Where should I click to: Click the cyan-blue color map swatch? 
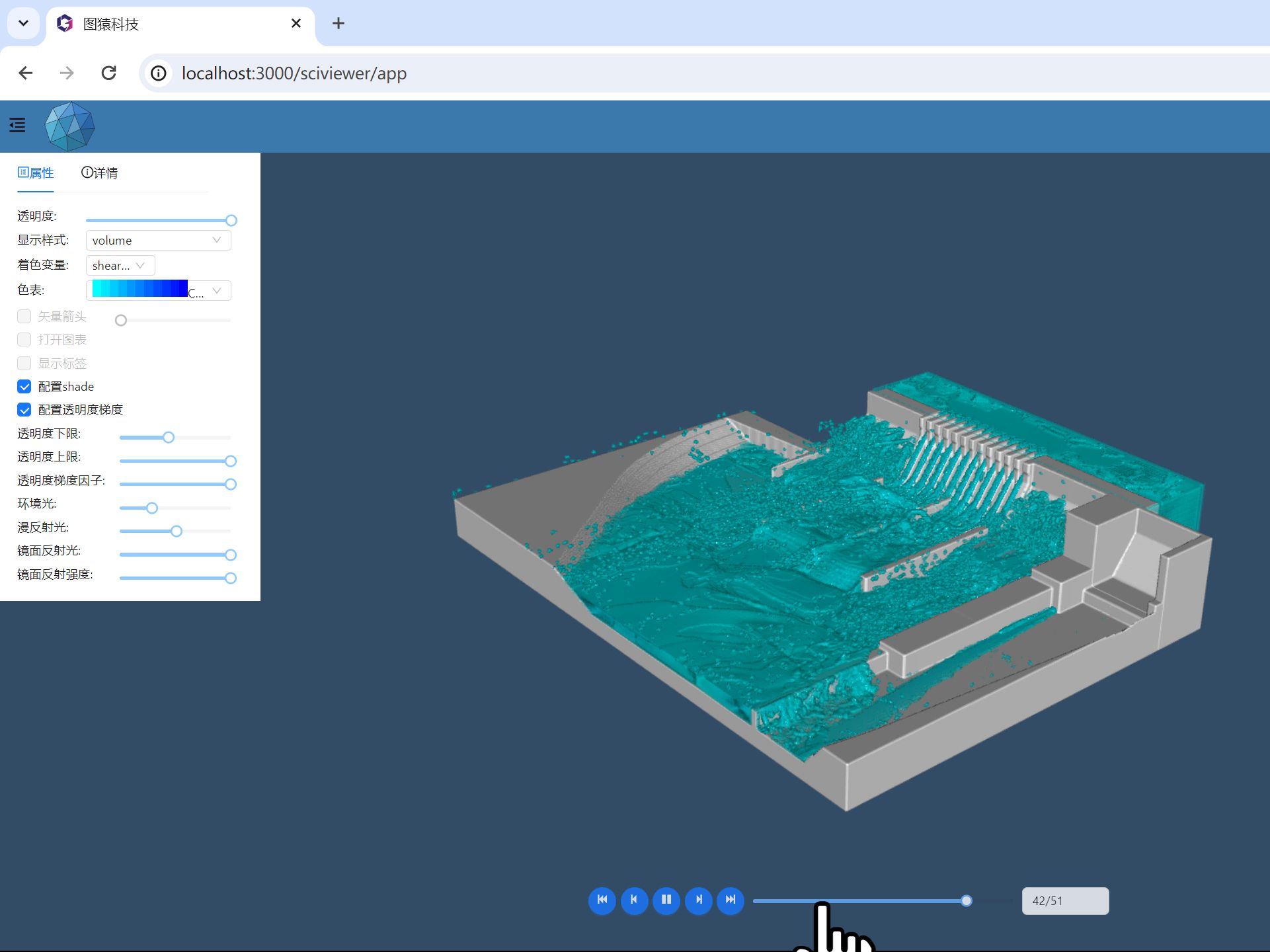tap(139, 288)
